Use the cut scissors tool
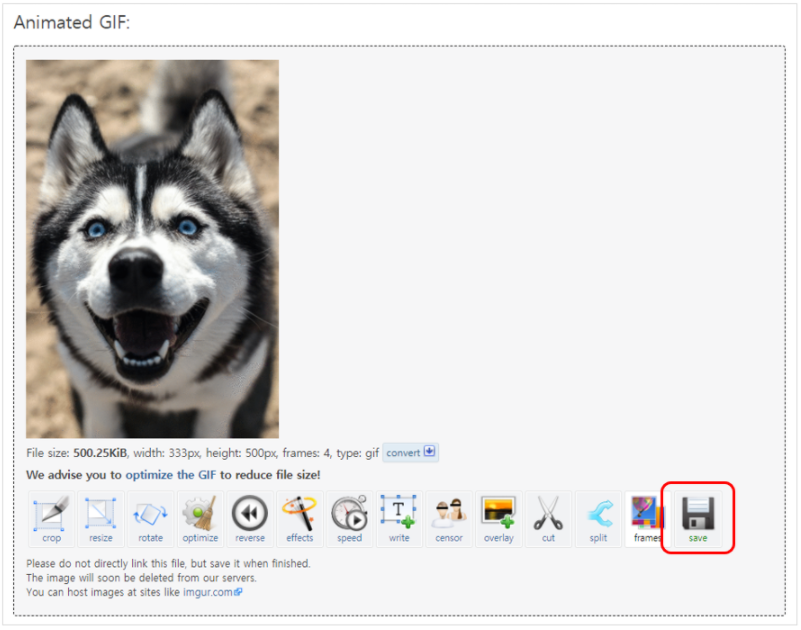Image resolution: width=801 pixels, height=630 pixels. 548,519
